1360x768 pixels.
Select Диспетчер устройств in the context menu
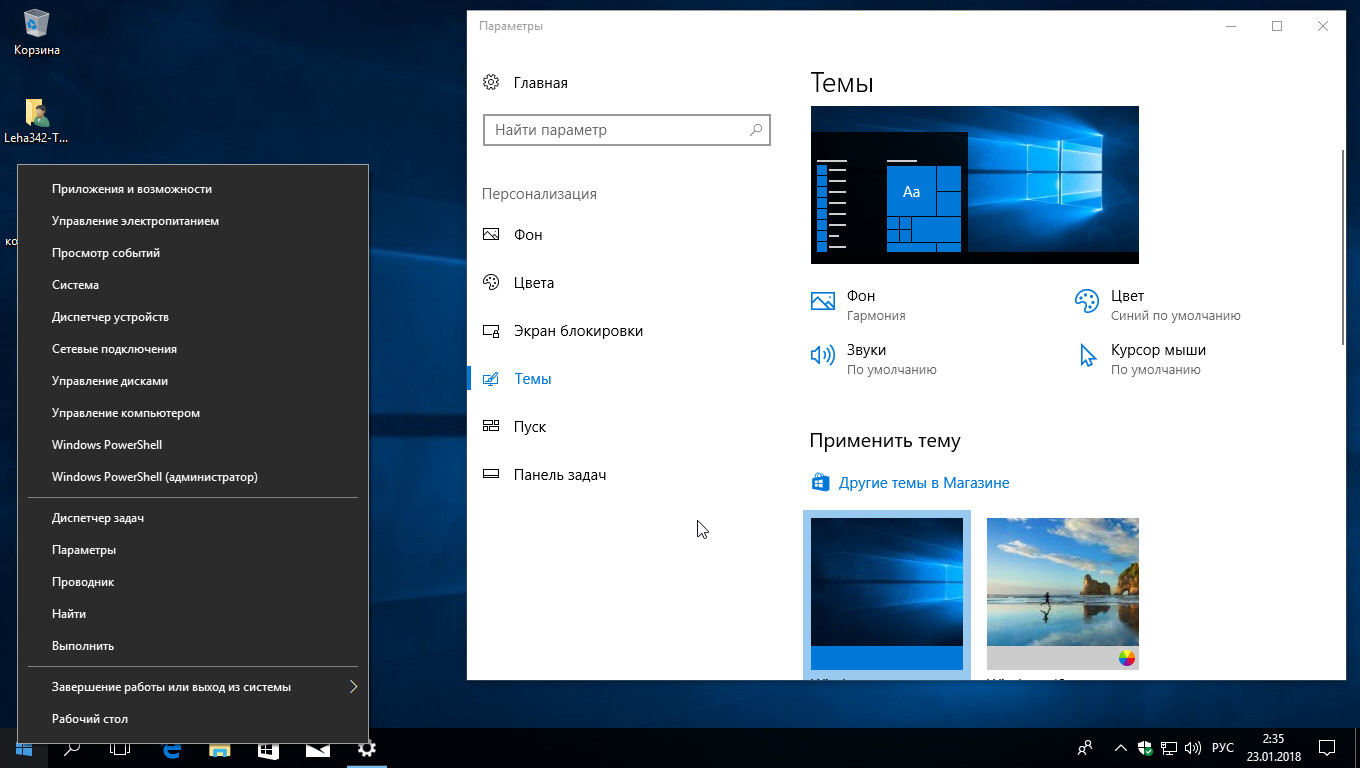click(110, 317)
